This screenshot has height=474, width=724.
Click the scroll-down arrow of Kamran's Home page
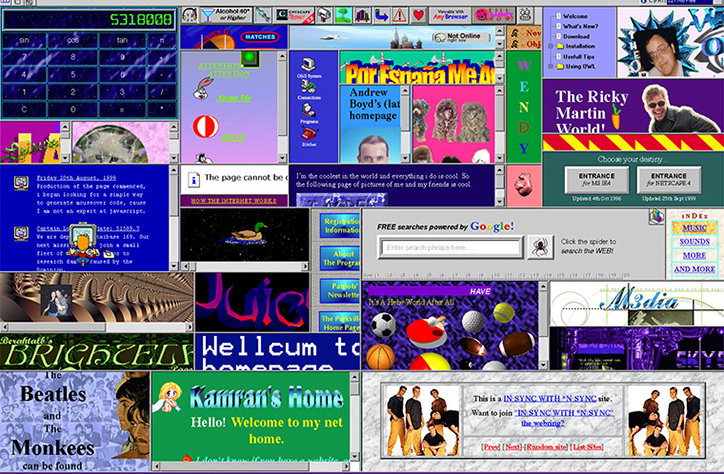tap(355, 456)
